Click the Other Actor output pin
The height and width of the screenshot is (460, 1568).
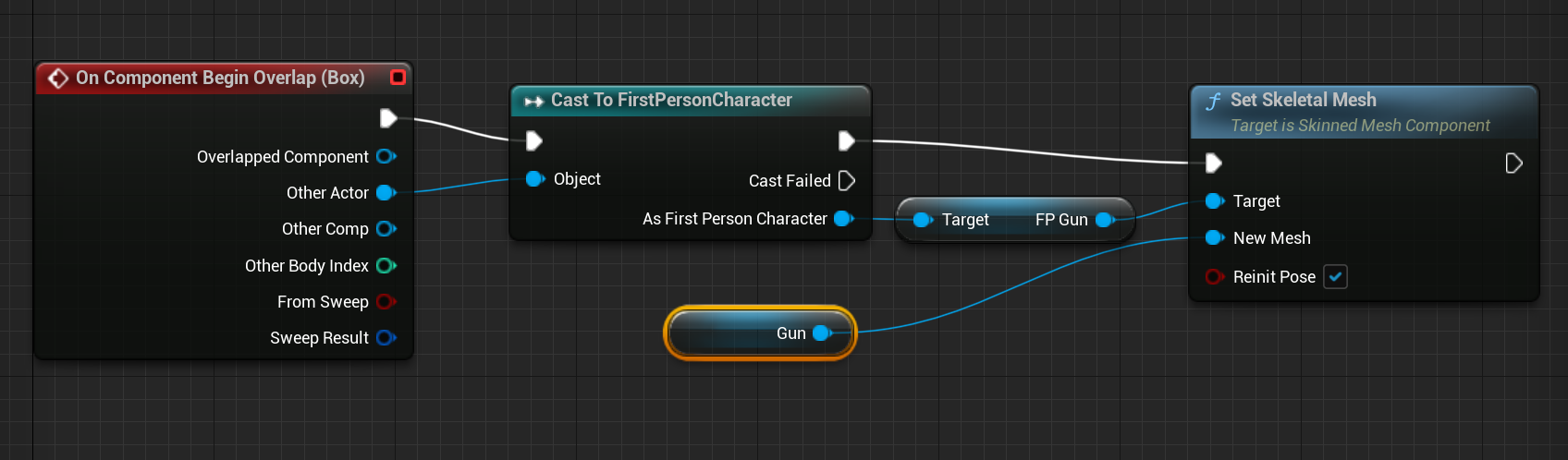click(x=386, y=193)
